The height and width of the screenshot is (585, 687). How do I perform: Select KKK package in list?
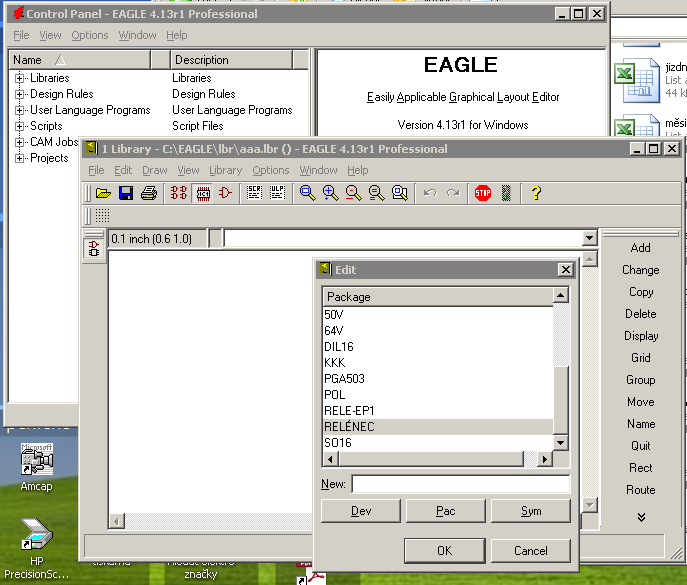point(438,363)
